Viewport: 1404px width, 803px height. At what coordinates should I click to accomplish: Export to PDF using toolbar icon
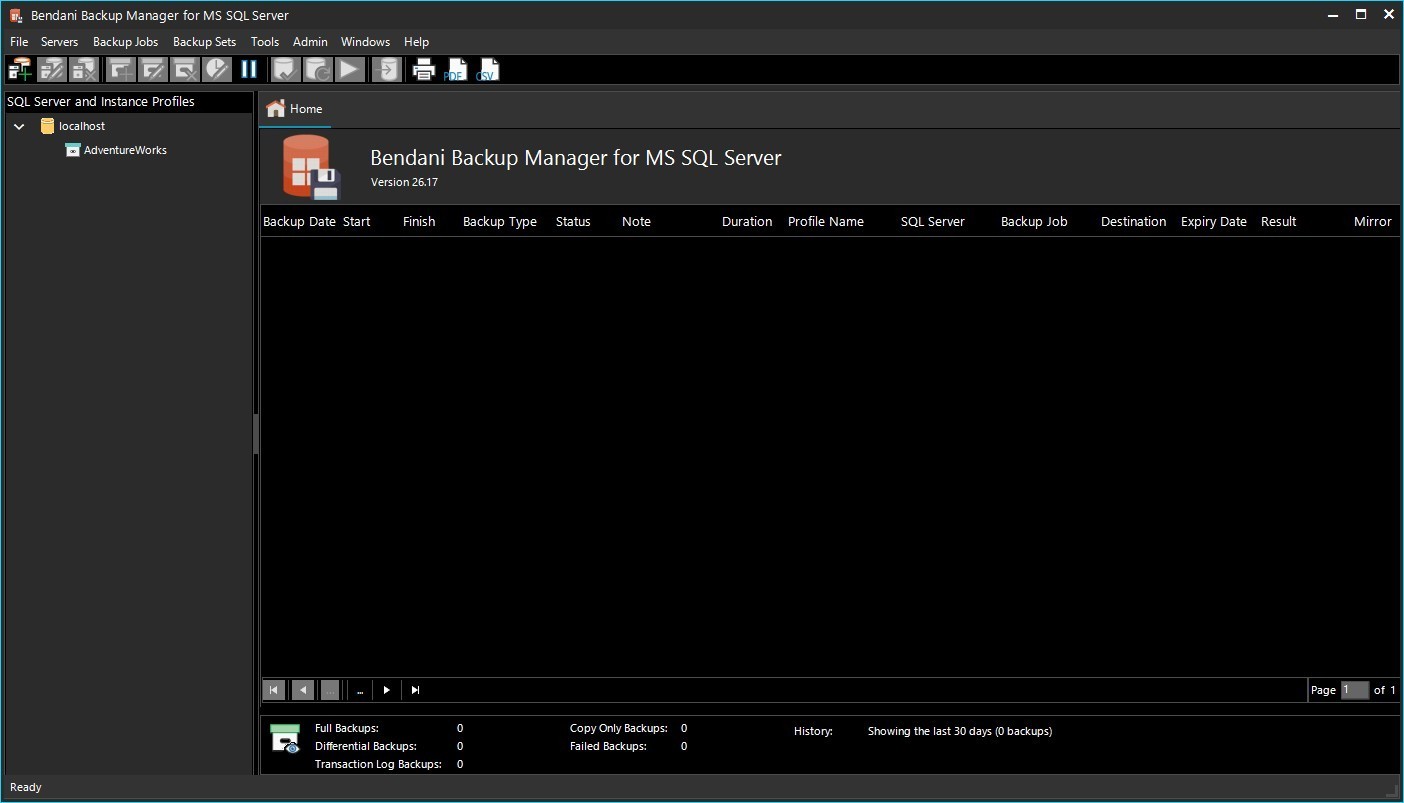(455, 69)
